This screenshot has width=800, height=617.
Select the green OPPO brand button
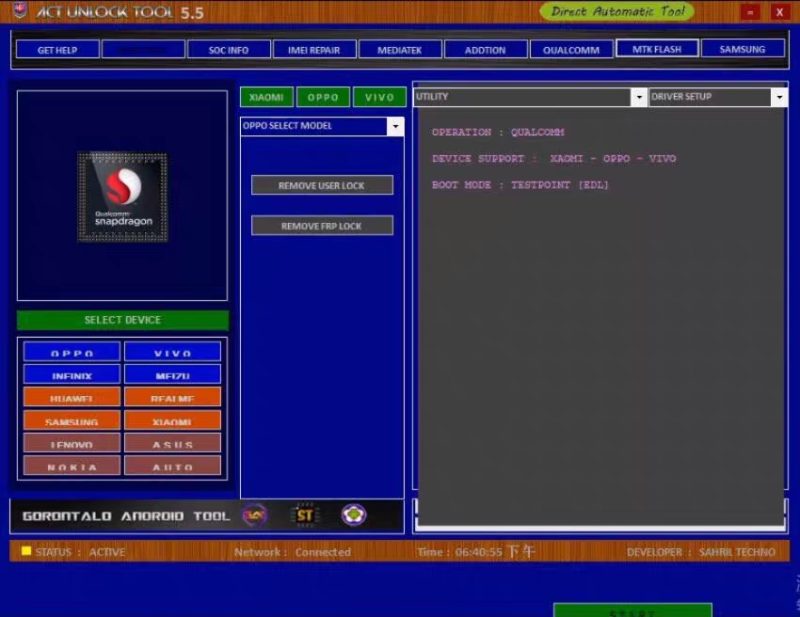(323, 97)
